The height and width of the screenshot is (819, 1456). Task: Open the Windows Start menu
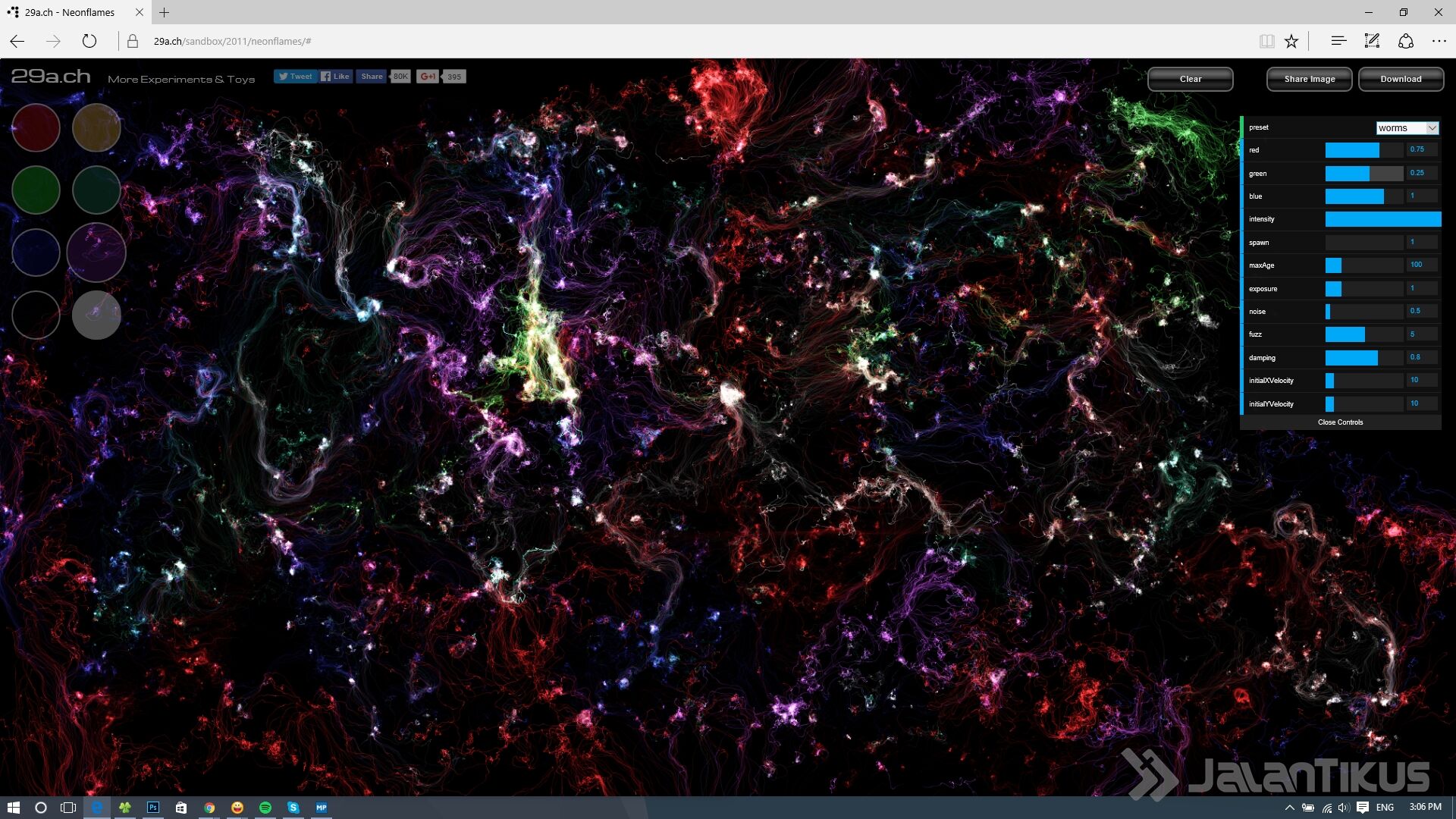pyautogui.click(x=13, y=808)
